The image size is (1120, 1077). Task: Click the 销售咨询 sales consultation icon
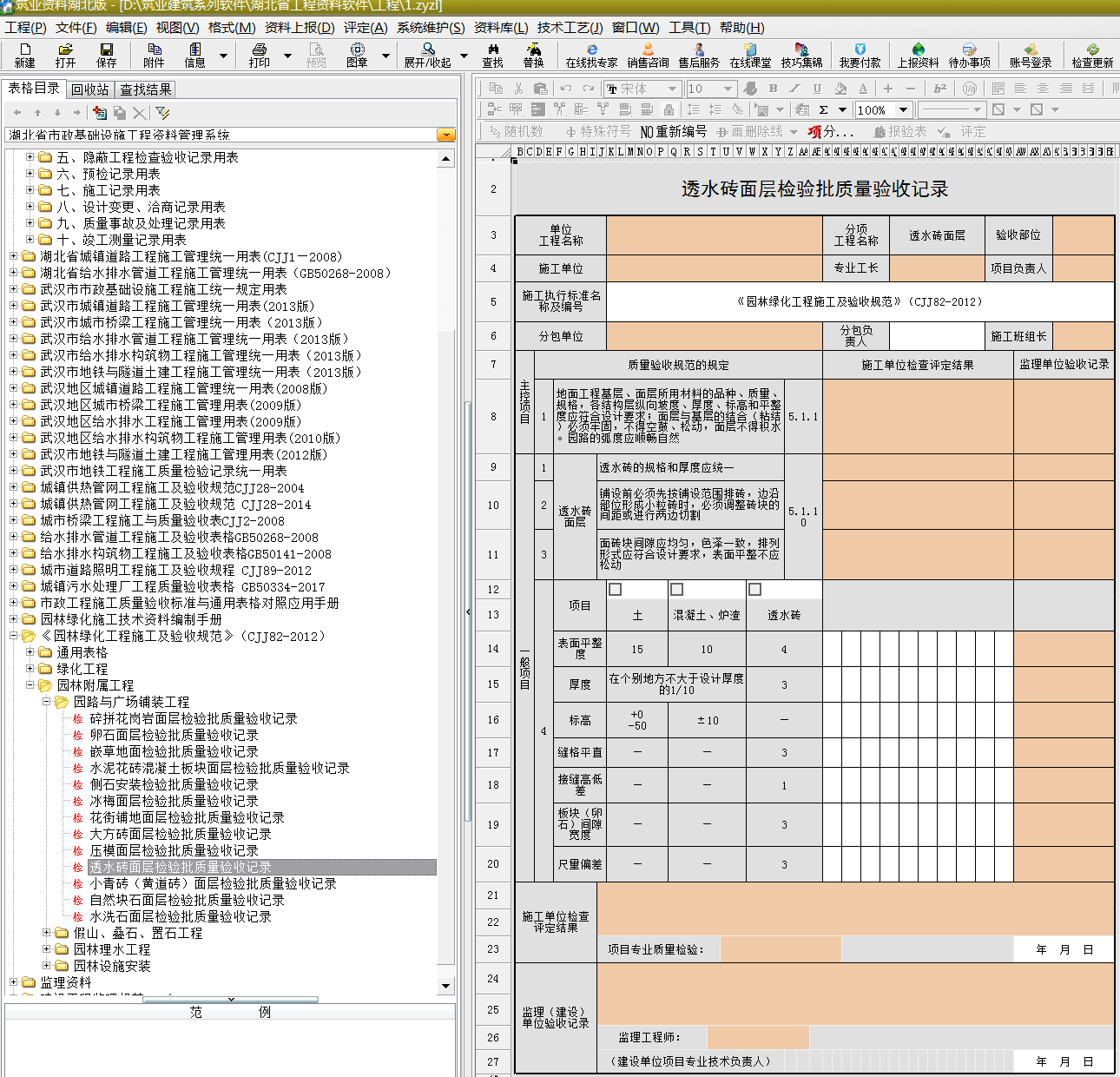(x=648, y=55)
